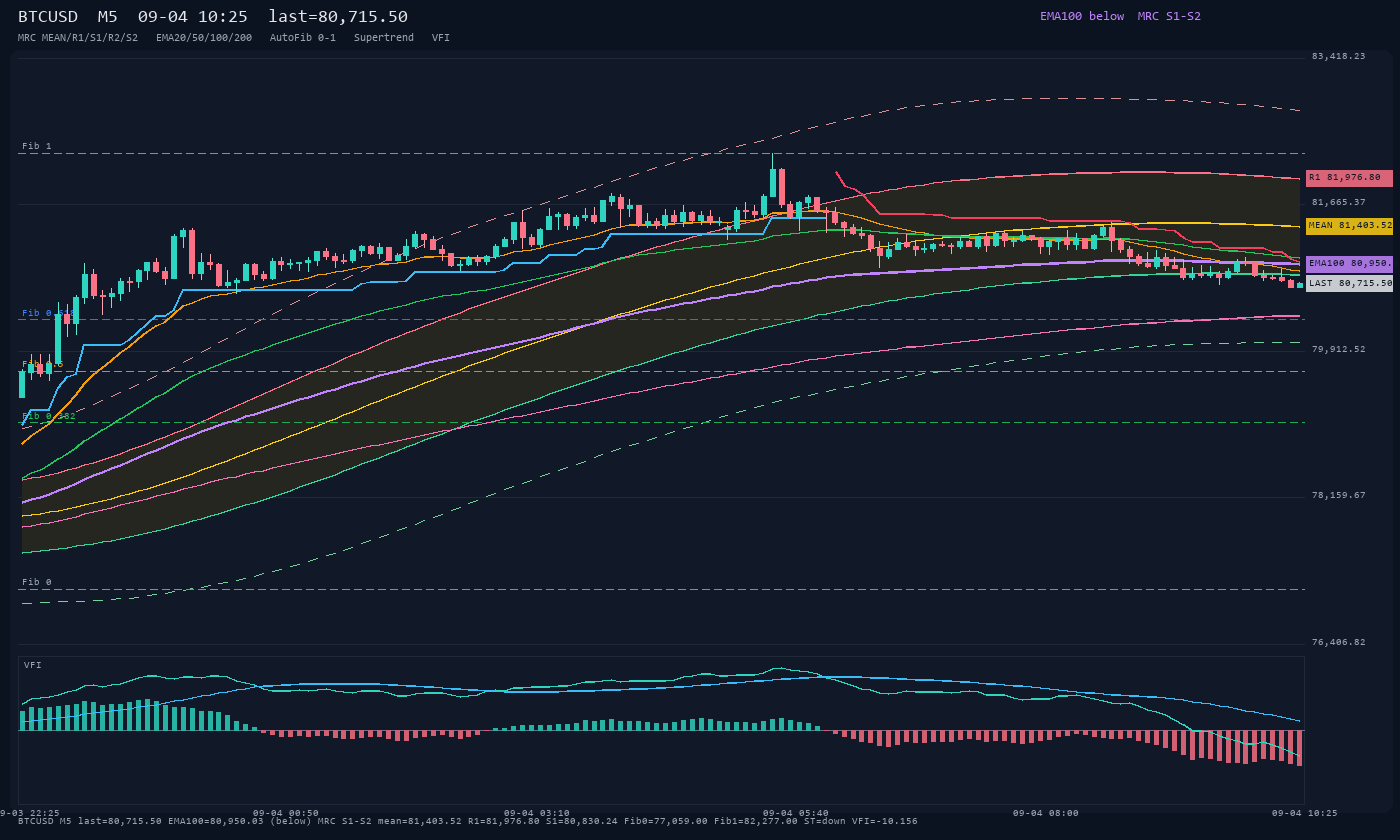This screenshot has height=840, width=1400.
Task: Select the VFI label inside the lower panel
Action: tap(33, 665)
